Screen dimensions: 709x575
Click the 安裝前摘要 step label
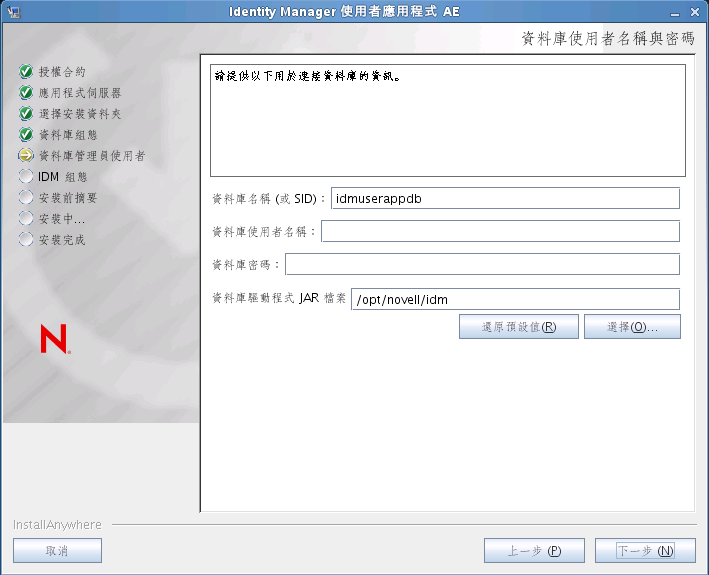68,198
